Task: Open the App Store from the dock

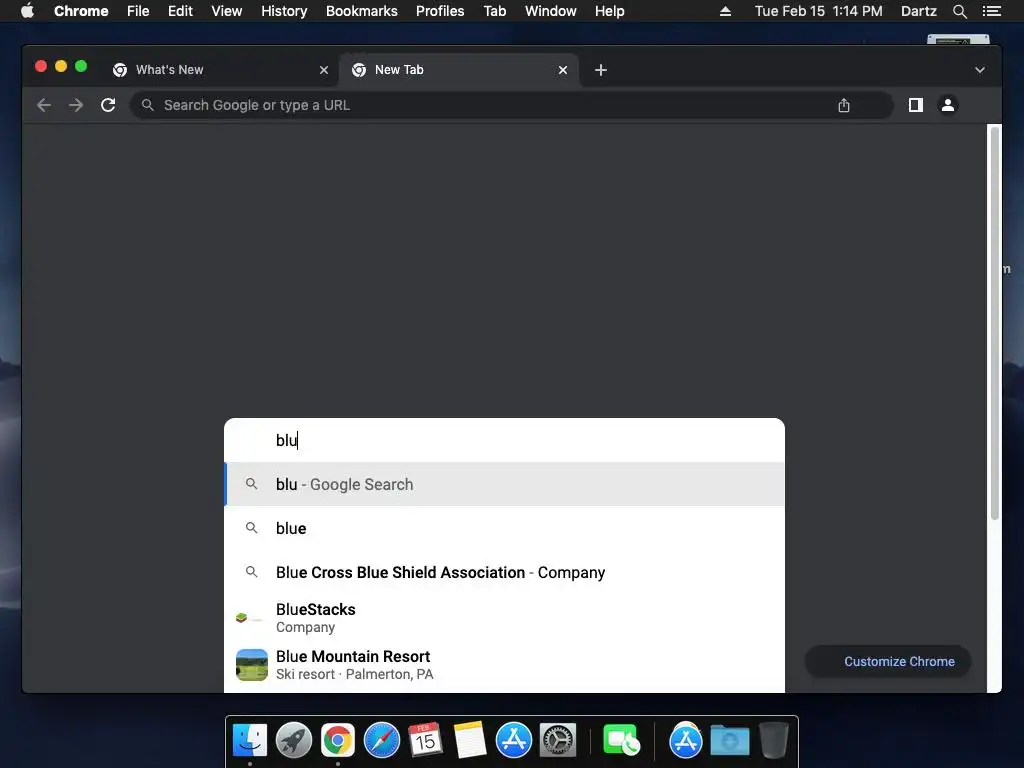Action: coord(513,741)
